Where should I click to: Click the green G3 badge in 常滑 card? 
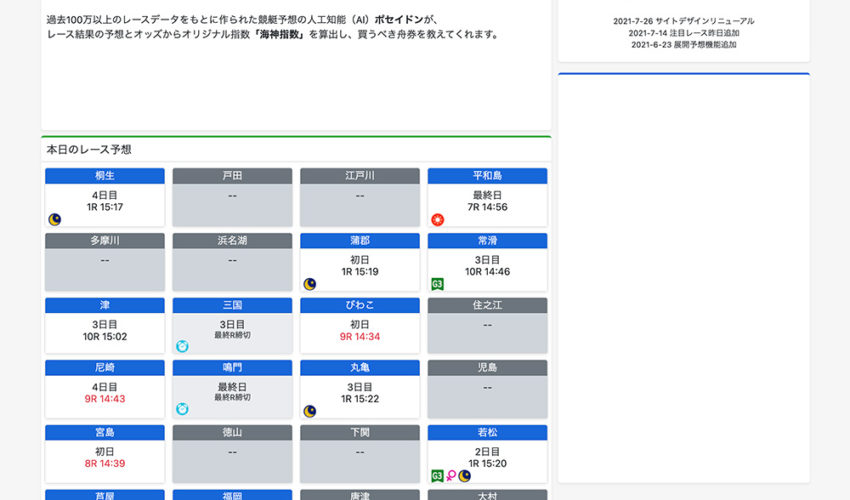coord(437,284)
